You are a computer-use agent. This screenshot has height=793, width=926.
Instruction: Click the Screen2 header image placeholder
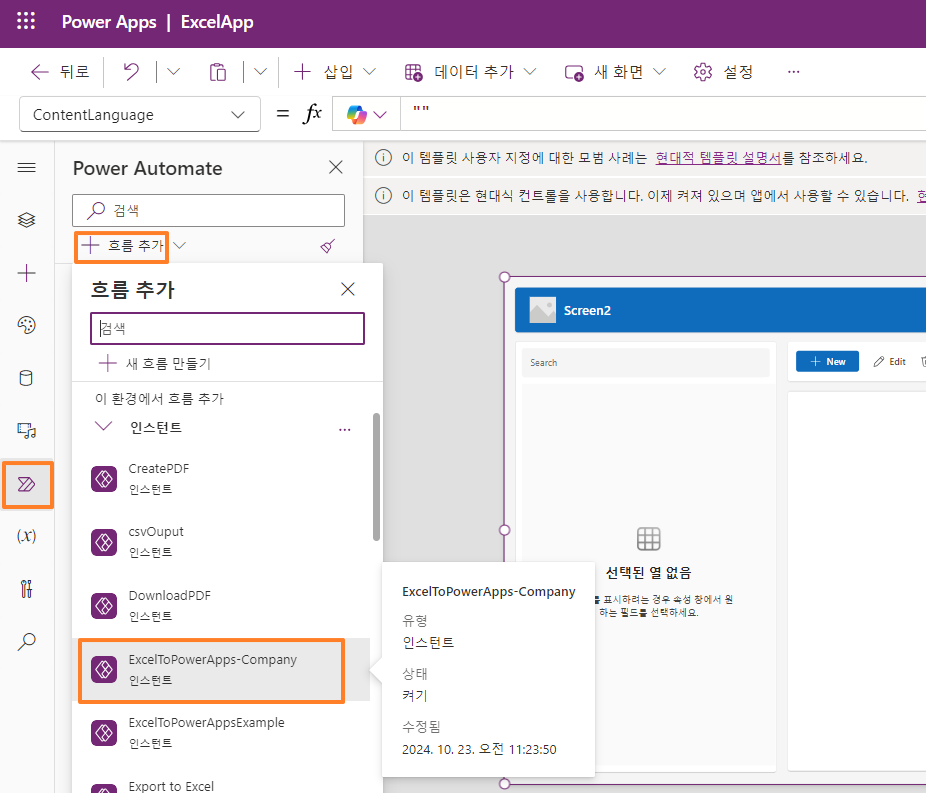[543, 310]
